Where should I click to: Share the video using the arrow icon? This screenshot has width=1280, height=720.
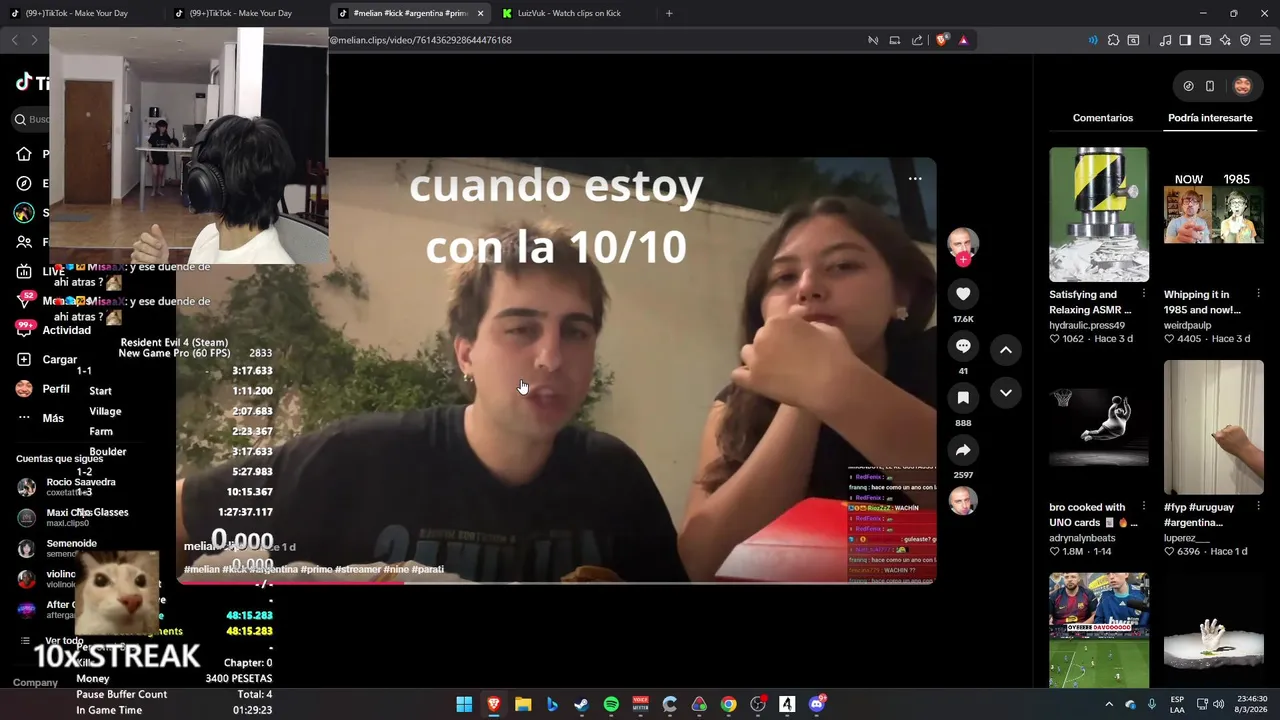963,450
